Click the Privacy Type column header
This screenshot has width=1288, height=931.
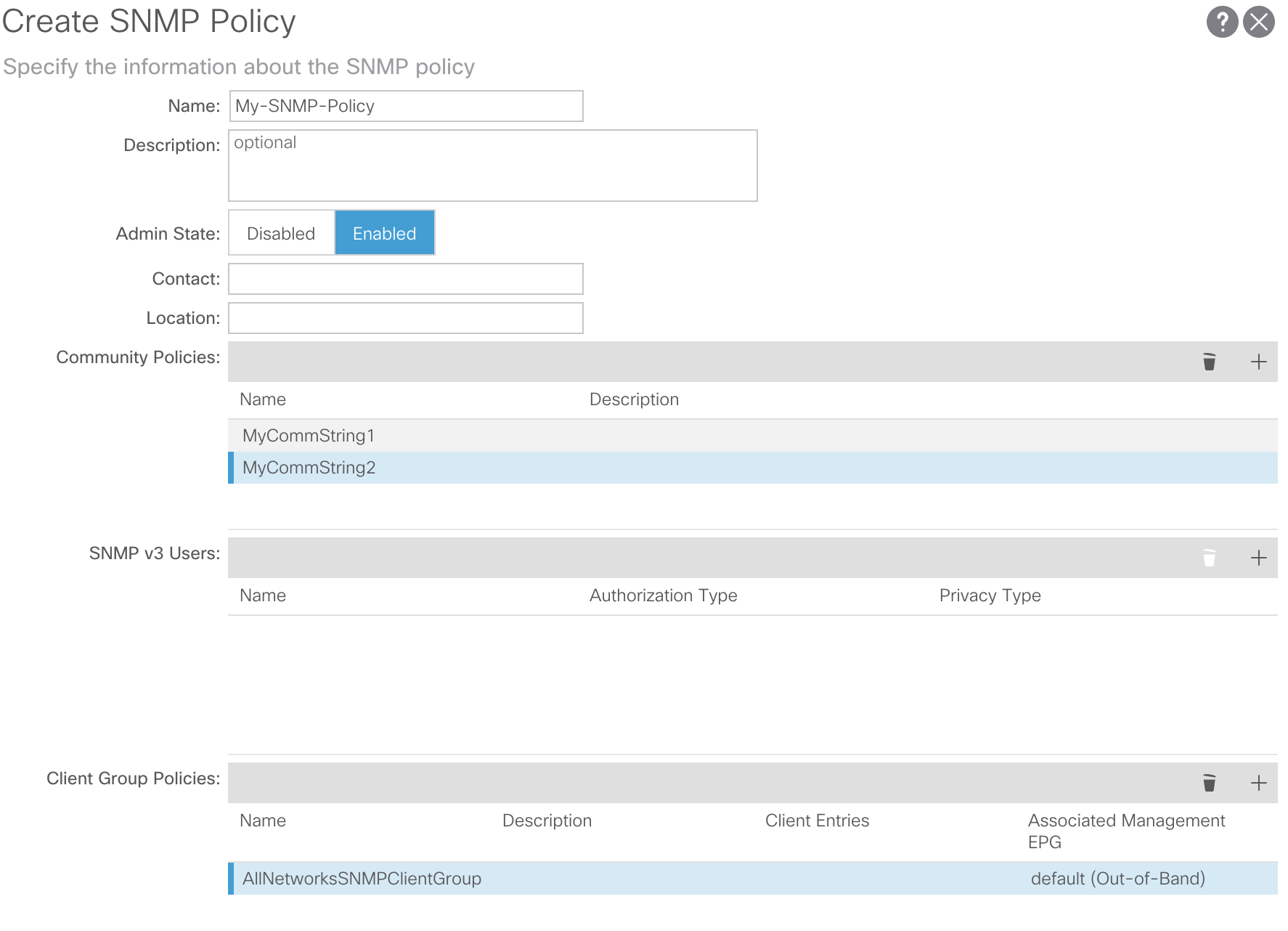click(990, 595)
